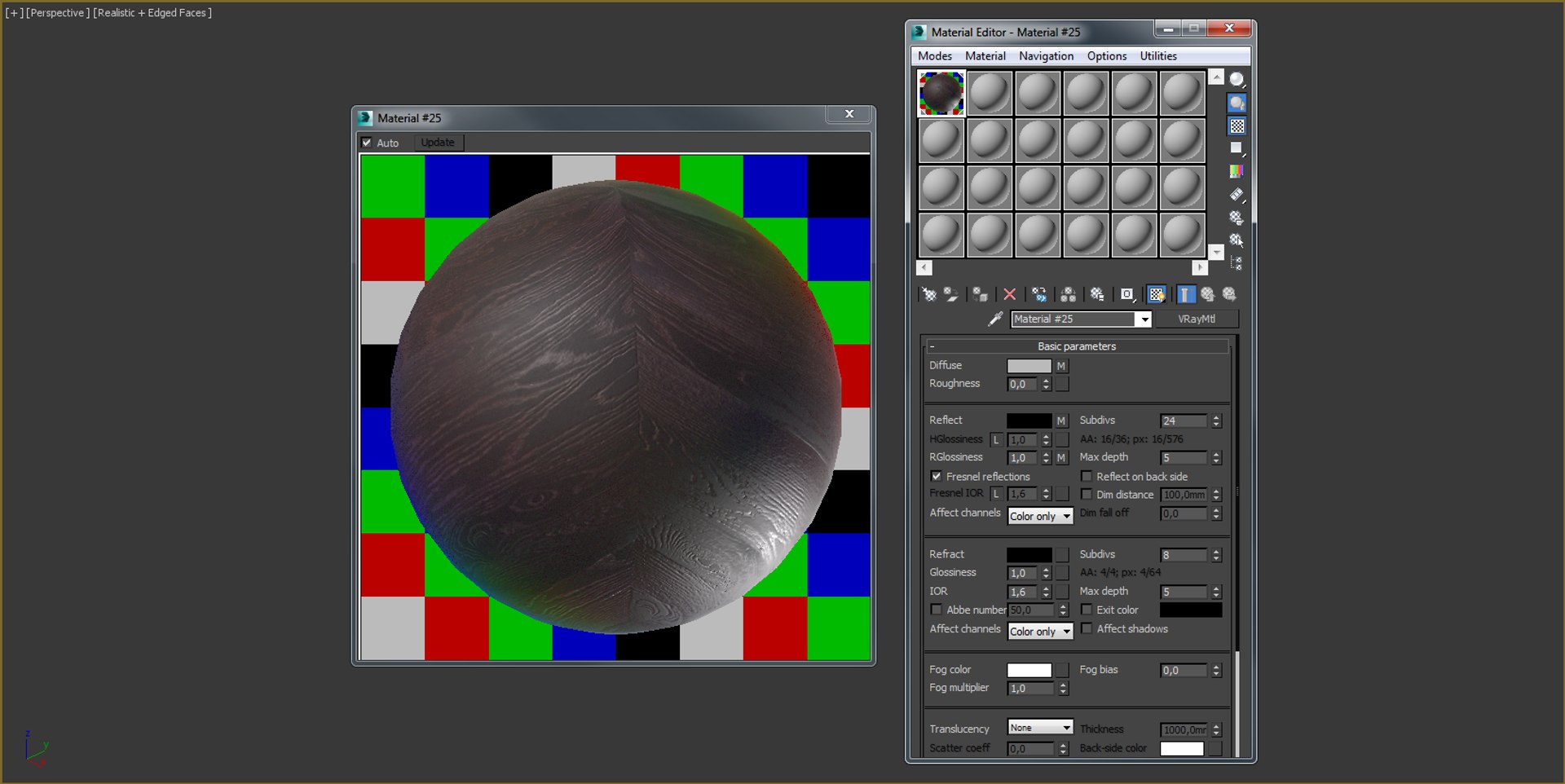The image size is (1565, 784).
Task: Open the Material menu
Action: [985, 56]
